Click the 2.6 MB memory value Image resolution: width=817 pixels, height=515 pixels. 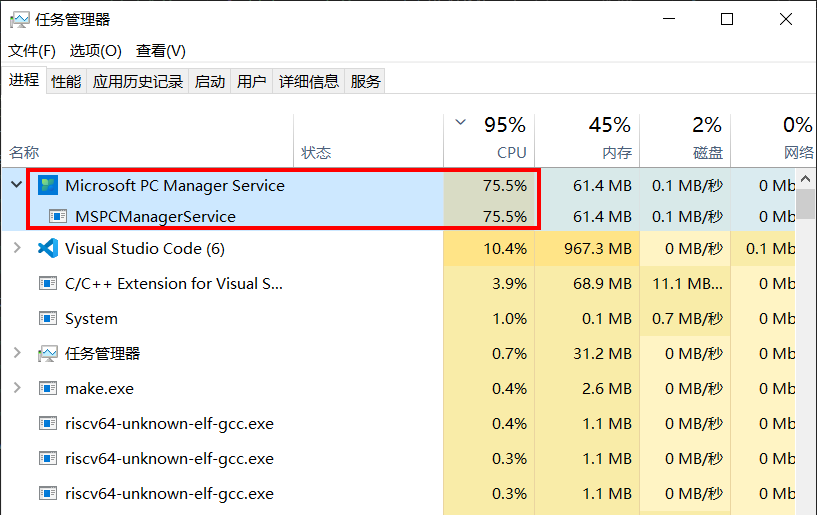pos(606,388)
